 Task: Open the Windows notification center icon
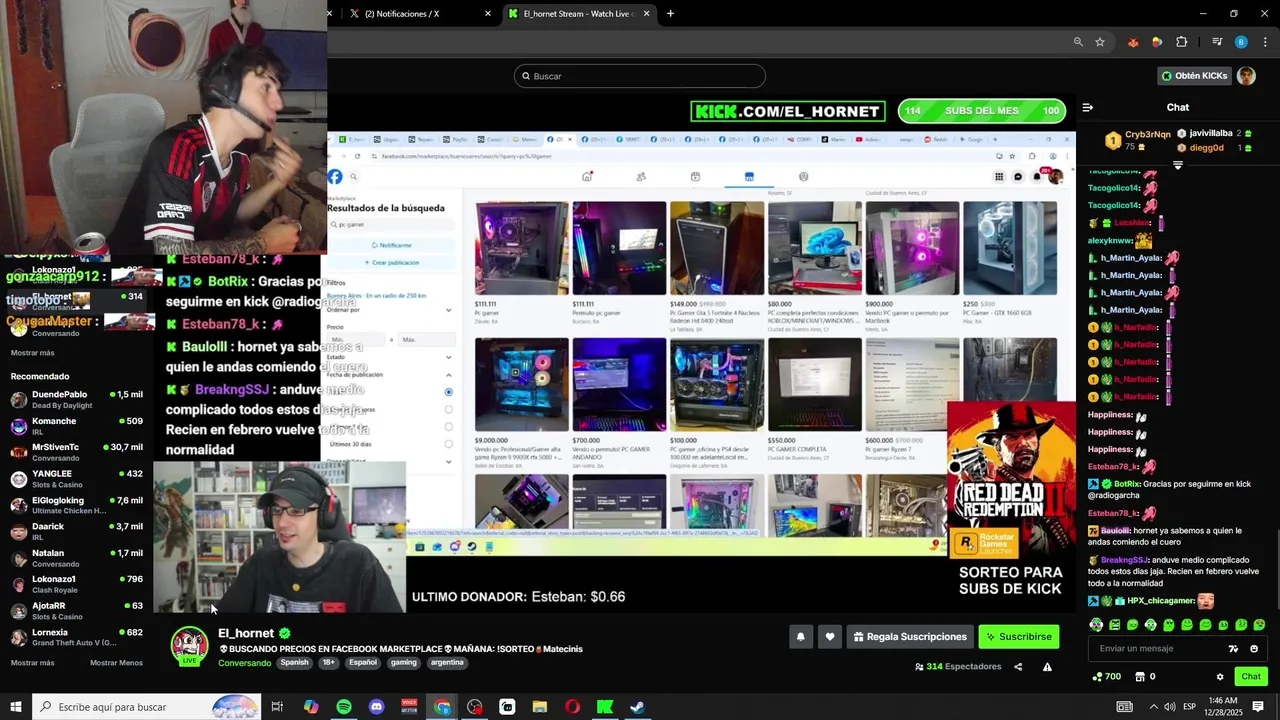1258,707
